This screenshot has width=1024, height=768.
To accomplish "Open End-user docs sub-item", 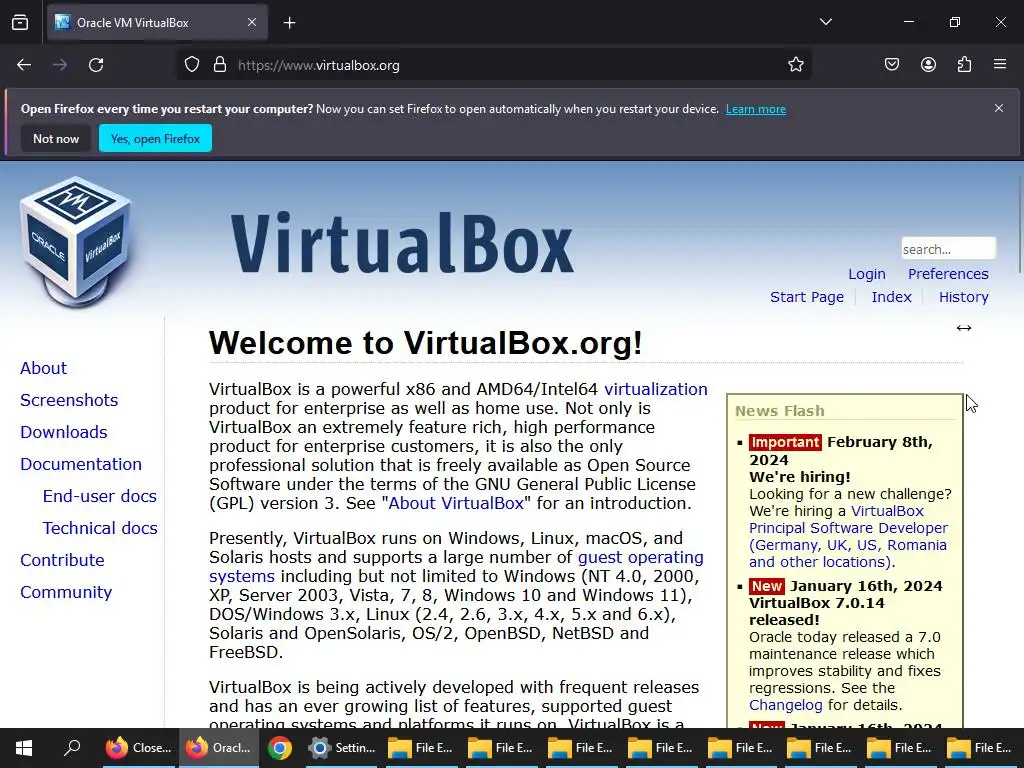I will pyautogui.click(x=99, y=496).
